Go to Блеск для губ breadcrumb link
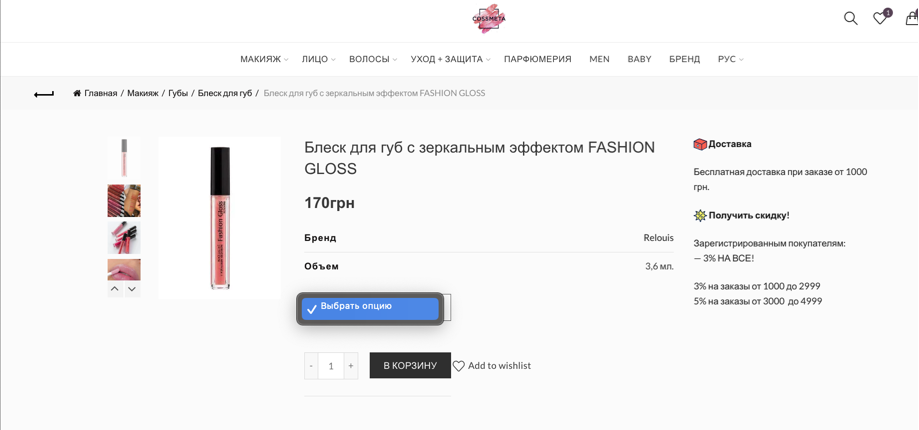This screenshot has width=919, height=430. pyautogui.click(x=224, y=93)
